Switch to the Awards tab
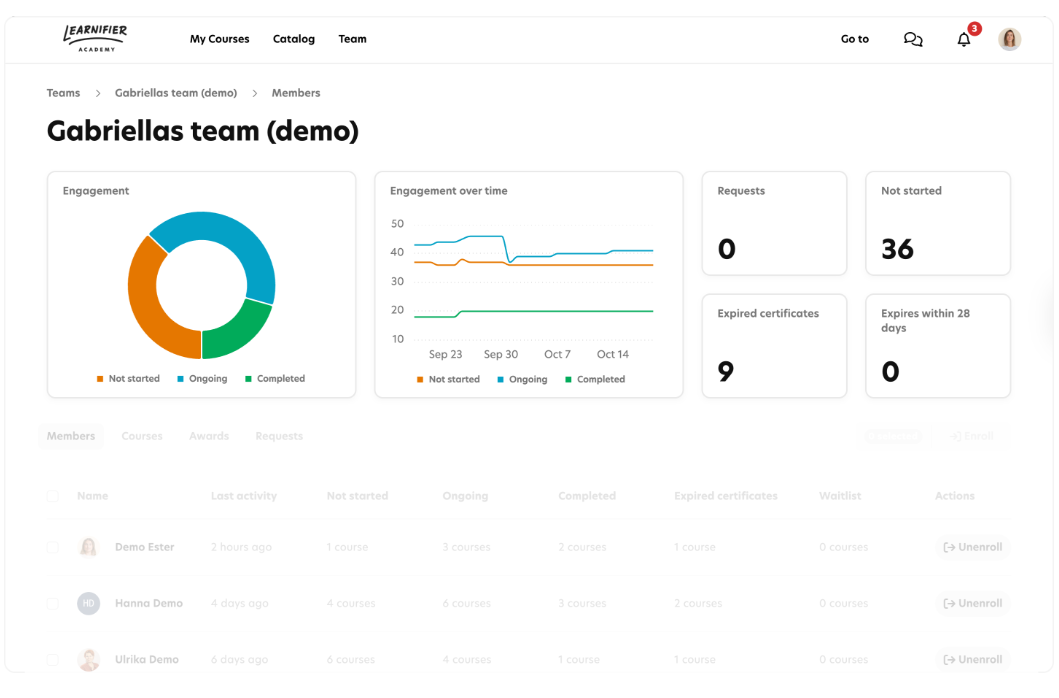Screen dimensions: 1059x698 pyautogui.click(x=209, y=436)
